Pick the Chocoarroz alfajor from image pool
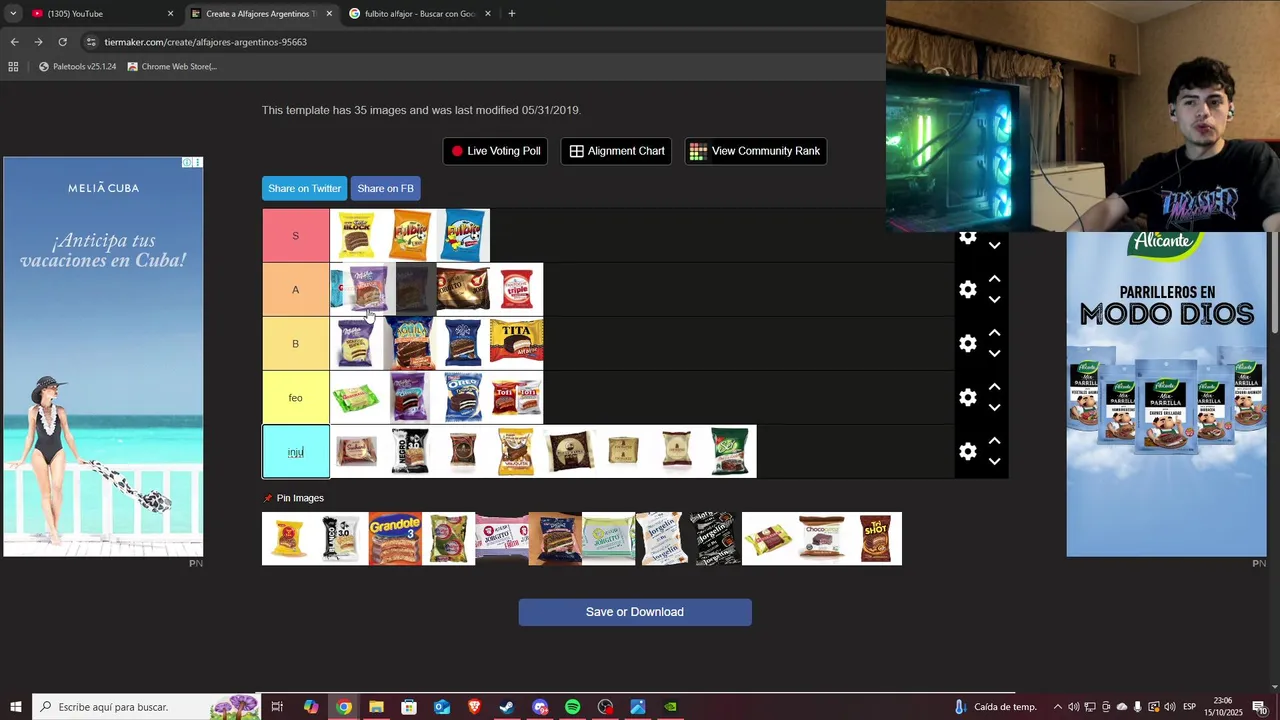Screen dimensions: 1280x720 822,538
